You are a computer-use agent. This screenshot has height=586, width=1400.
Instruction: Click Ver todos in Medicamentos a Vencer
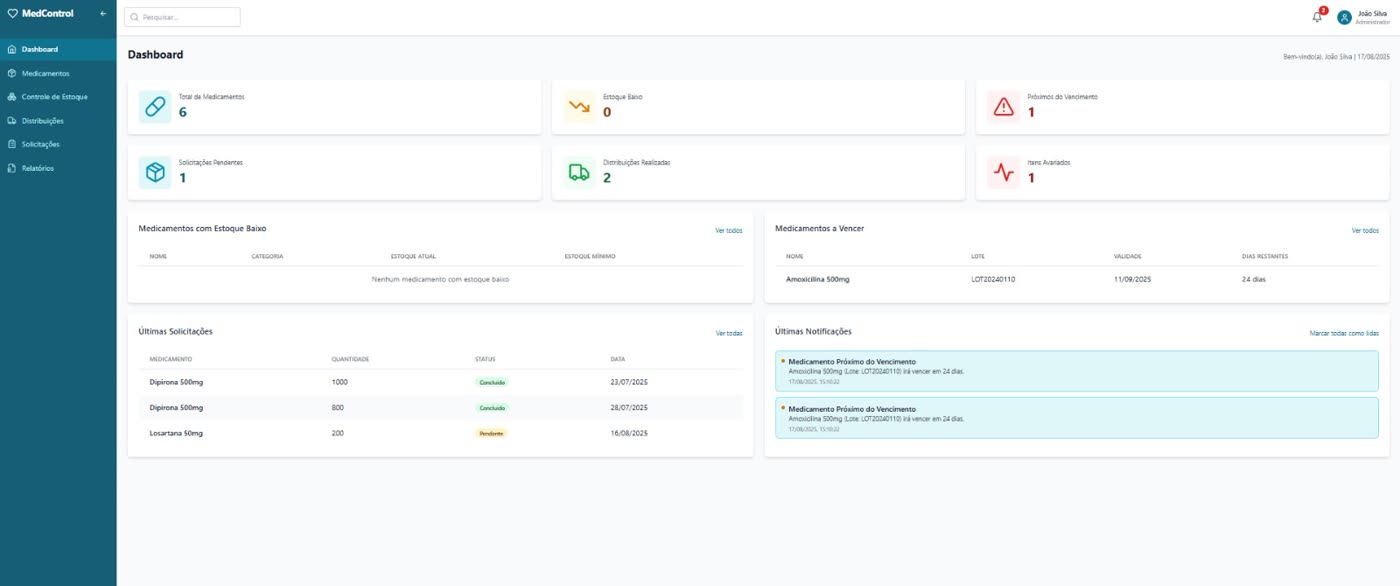click(x=1365, y=231)
